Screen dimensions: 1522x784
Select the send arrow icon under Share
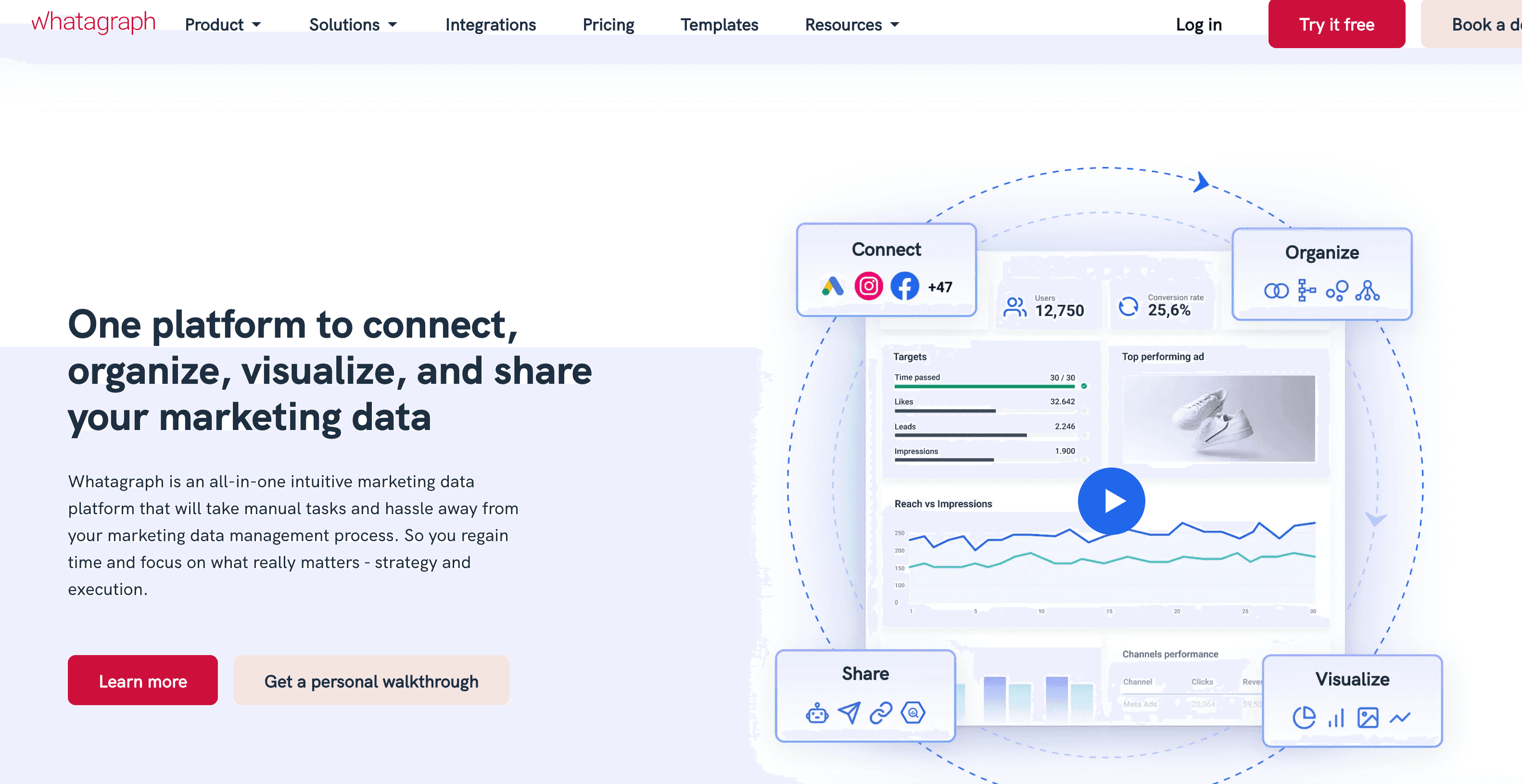point(849,712)
